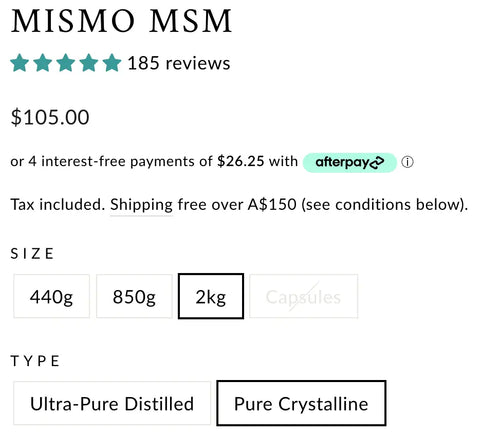Image resolution: width=480 pixels, height=434 pixels.
Task: Open the Shipping policy link
Action: (141, 205)
